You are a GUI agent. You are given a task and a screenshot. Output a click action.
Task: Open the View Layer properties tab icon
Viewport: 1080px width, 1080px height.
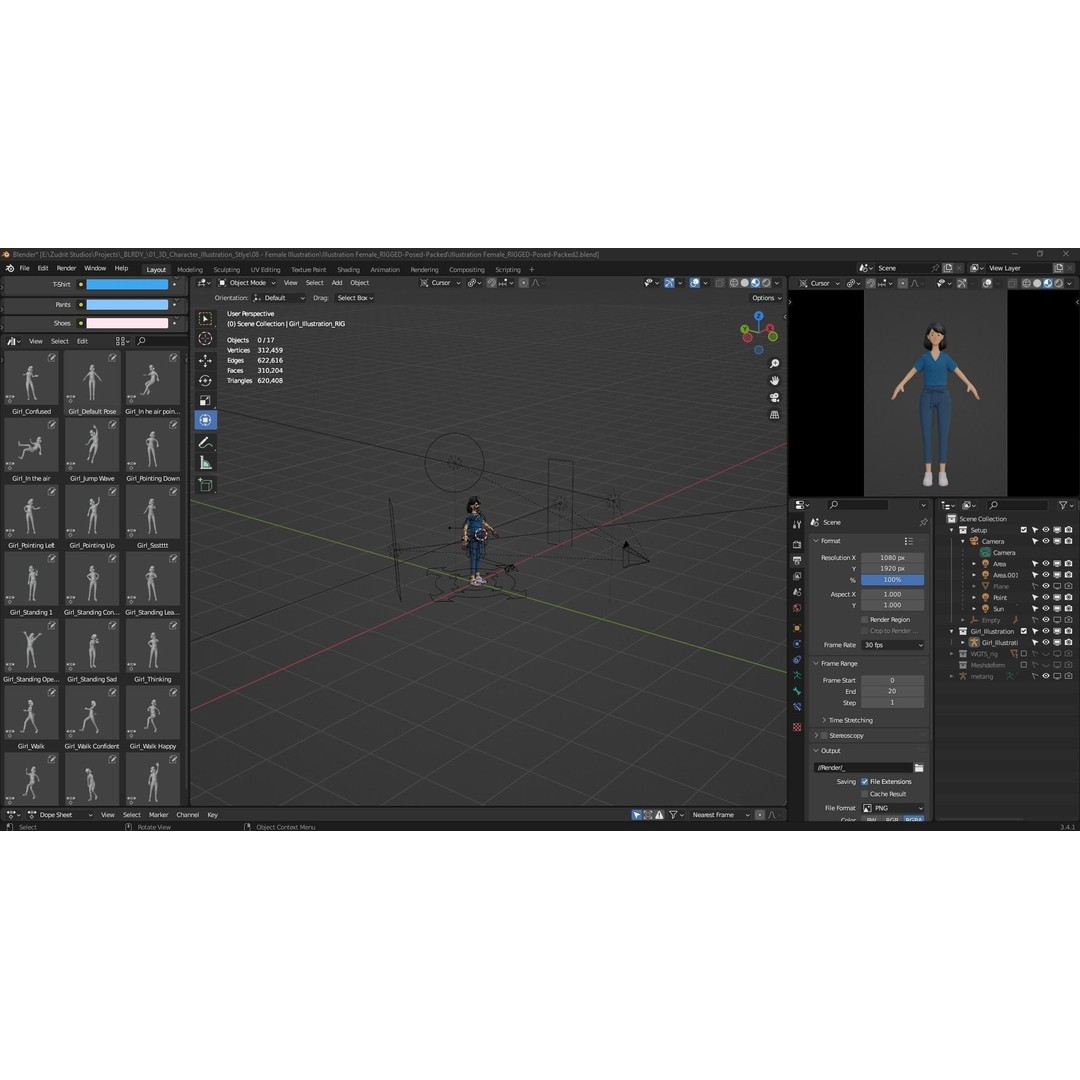pyautogui.click(x=798, y=576)
